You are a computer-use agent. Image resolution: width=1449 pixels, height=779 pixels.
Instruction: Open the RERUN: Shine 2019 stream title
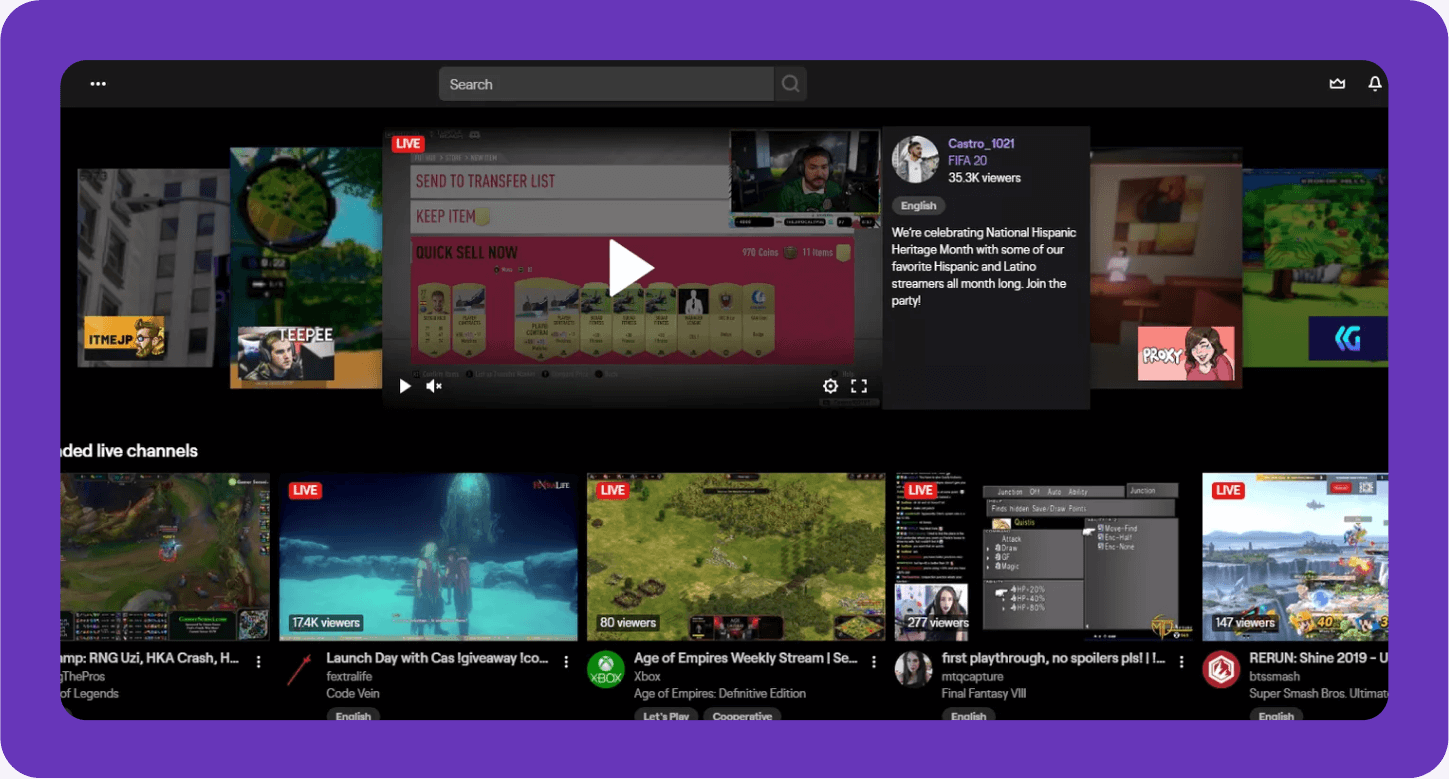point(1318,659)
